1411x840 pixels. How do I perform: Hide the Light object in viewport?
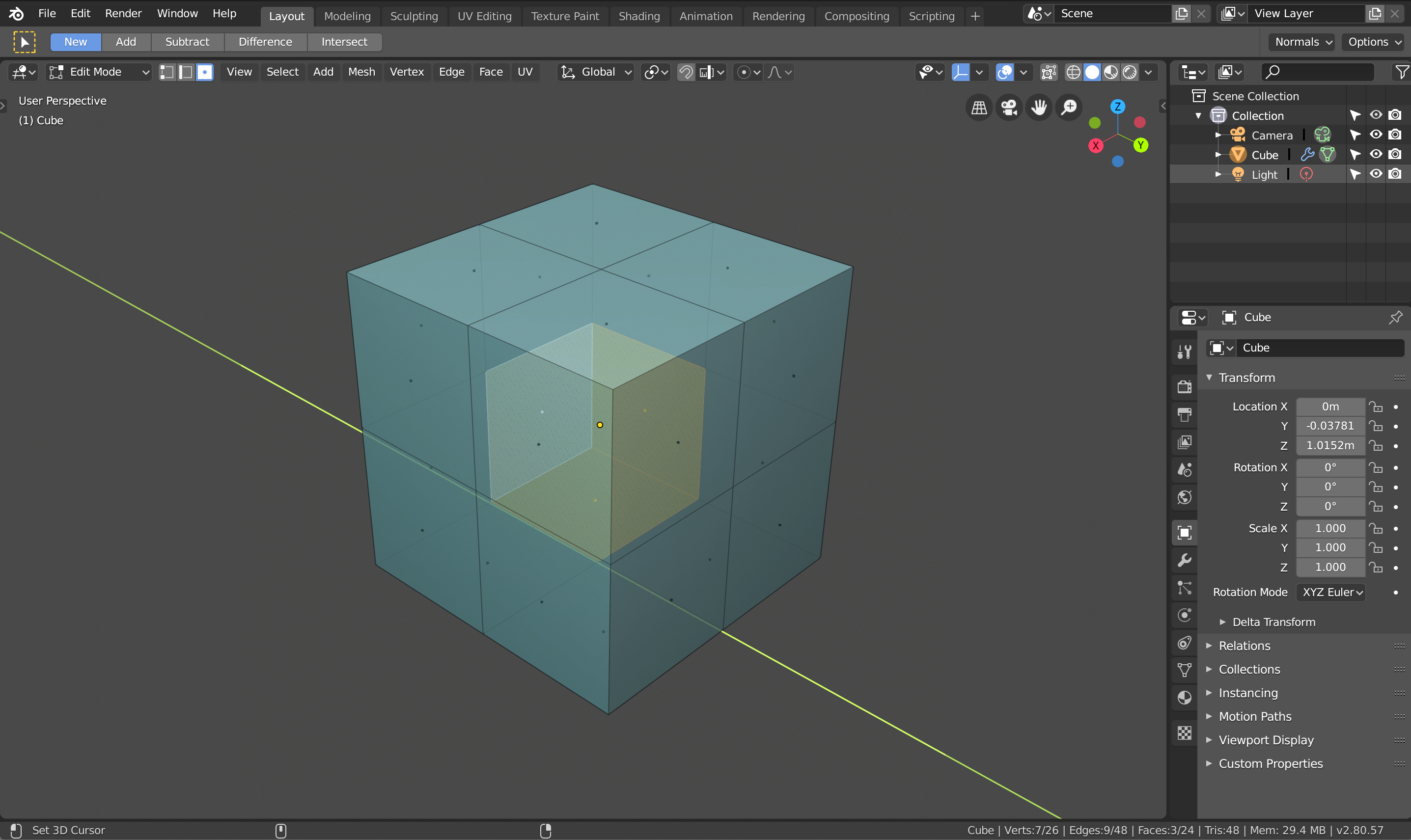(1376, 174)
